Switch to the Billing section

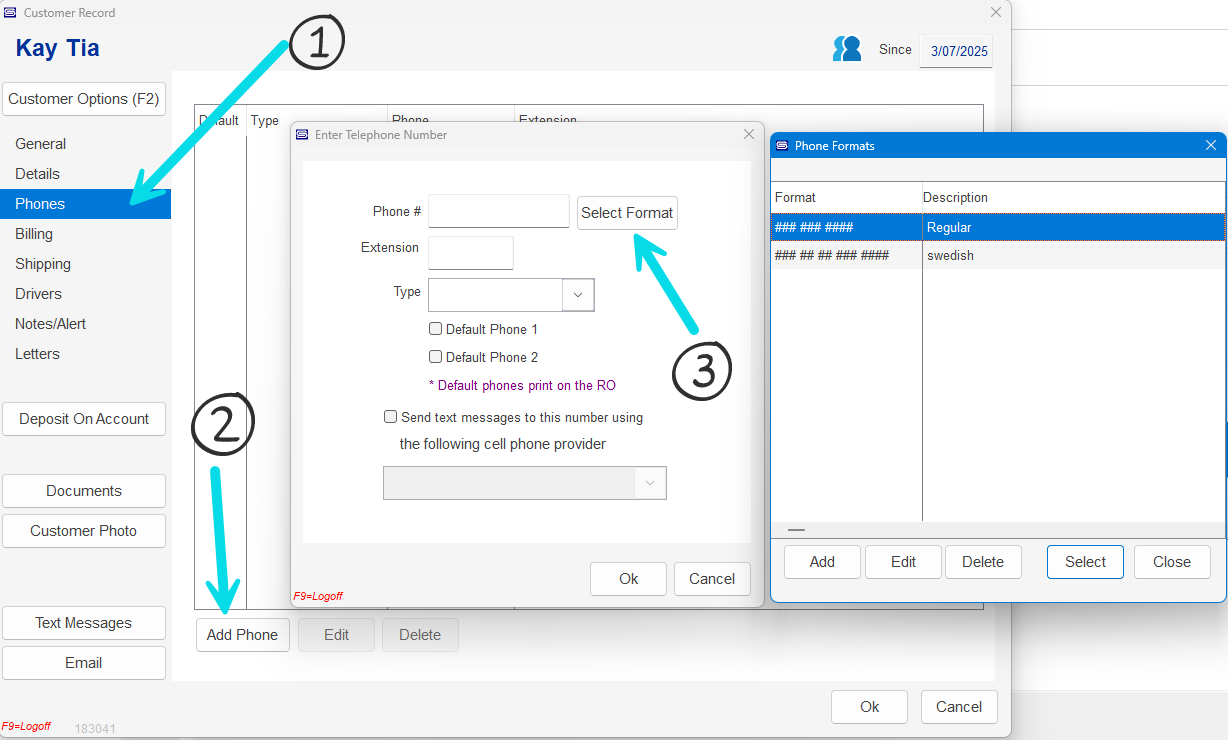34,234
